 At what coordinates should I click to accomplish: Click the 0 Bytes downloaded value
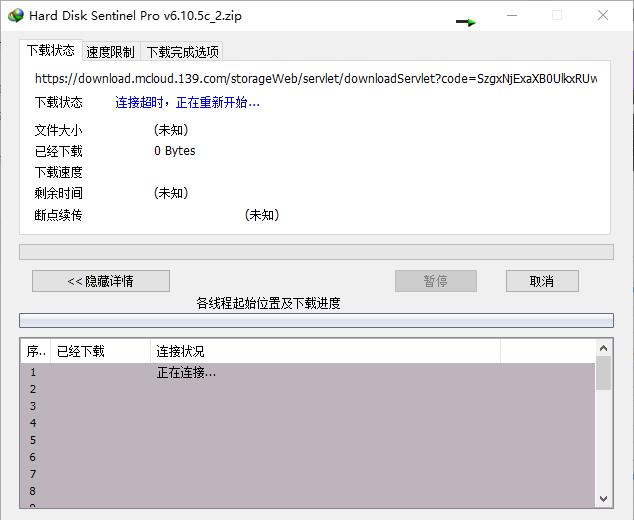click(175, 151)
